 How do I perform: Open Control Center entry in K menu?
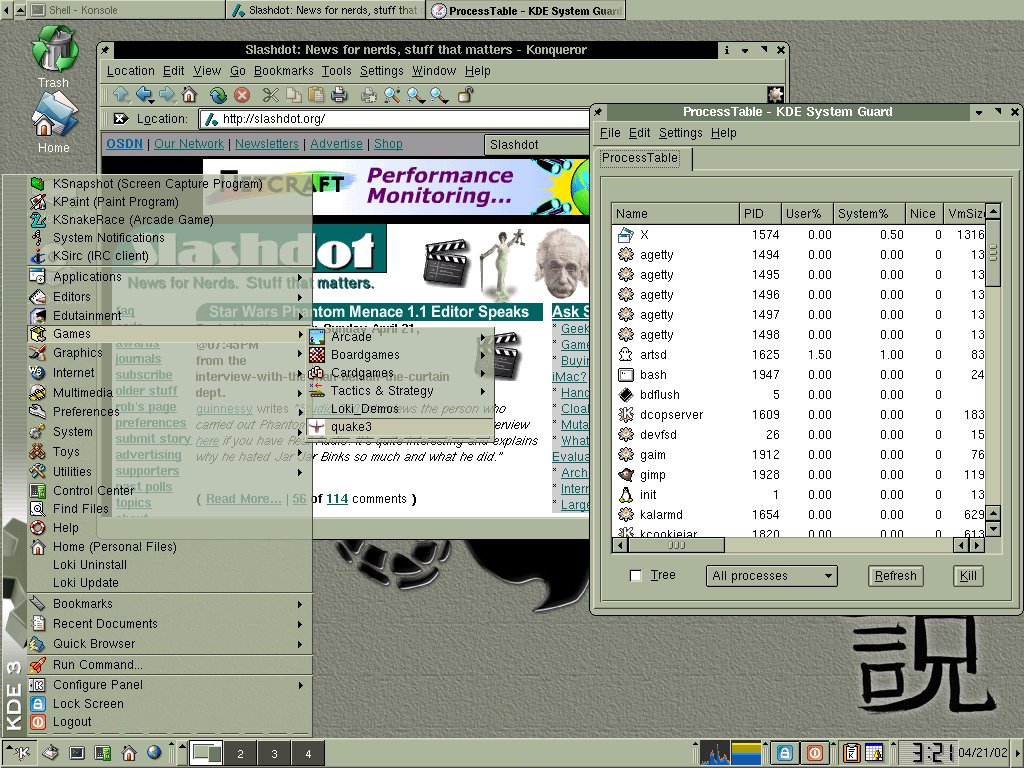(169, 490)
